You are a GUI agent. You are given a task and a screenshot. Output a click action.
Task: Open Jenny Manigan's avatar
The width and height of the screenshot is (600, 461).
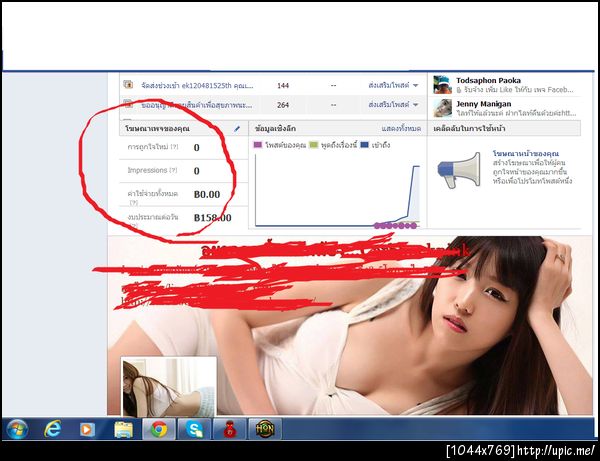pos(442,108)
